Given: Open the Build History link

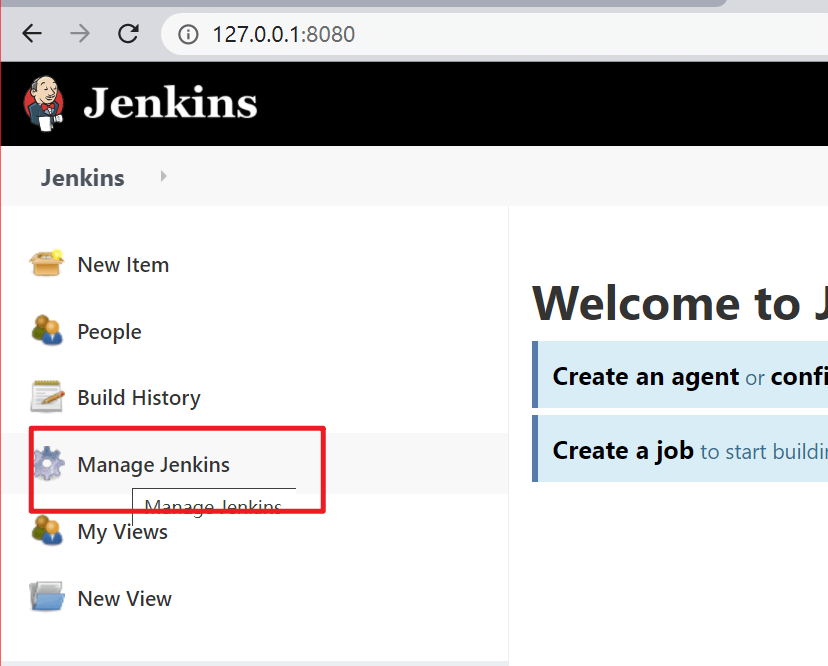Looking at the screenshot, I should (139, 398).
